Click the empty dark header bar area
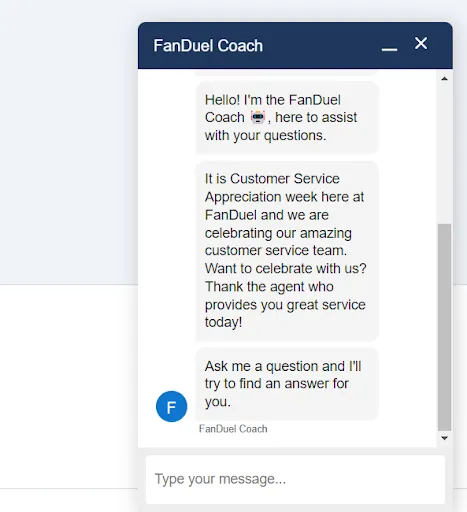The image size is (467, 512). 320,46
